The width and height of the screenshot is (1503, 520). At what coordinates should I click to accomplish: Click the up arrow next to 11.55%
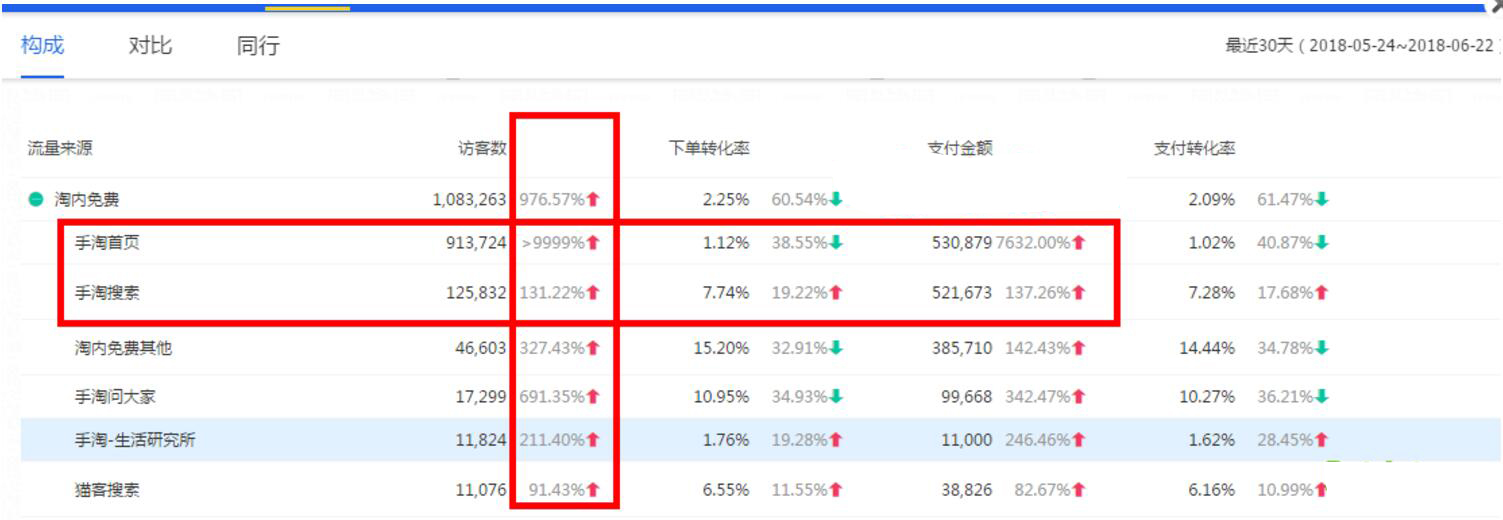click(x=836, y=490)
